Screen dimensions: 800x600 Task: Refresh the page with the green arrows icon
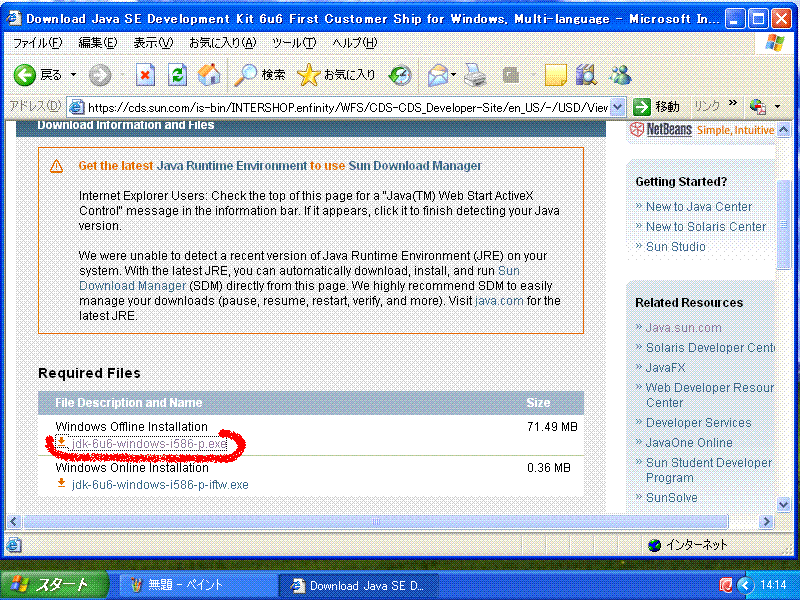point(177,76)
